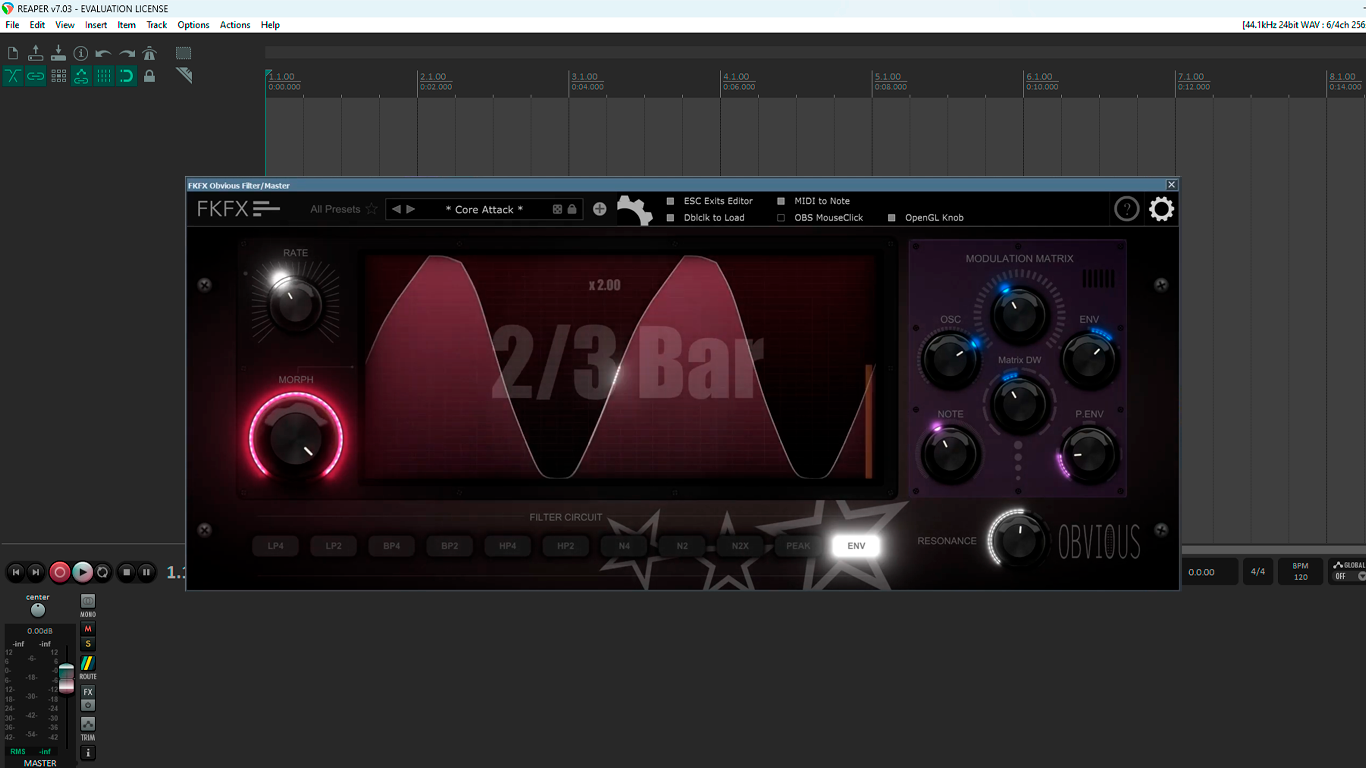Toggle master track Mono button
1366x768 pixels.
point(88,602)
